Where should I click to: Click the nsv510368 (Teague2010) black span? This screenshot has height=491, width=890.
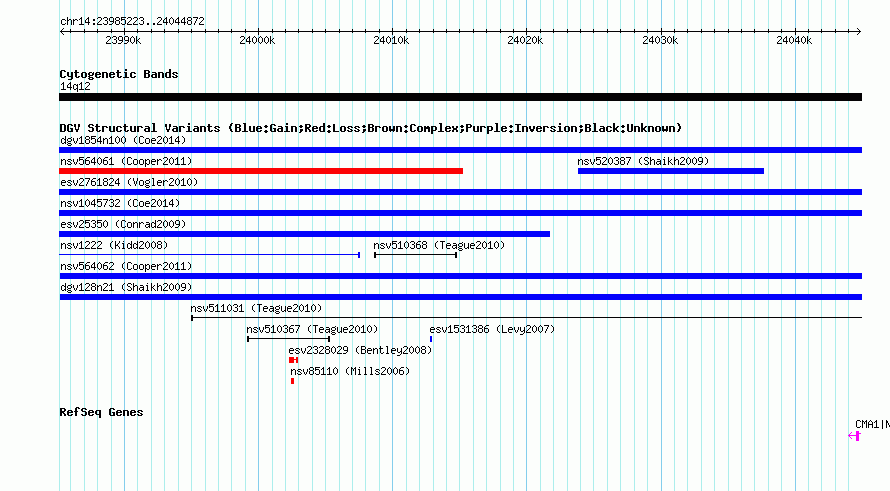[415, 255]
